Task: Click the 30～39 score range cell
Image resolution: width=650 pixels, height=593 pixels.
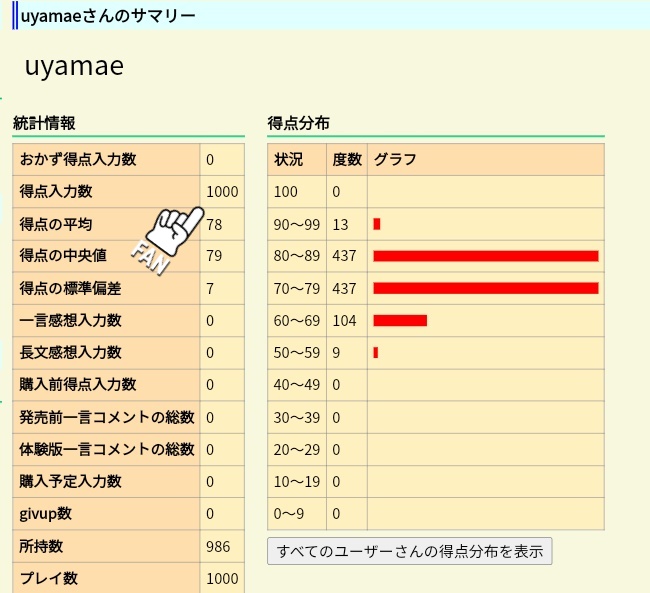Action: point(297,417)
